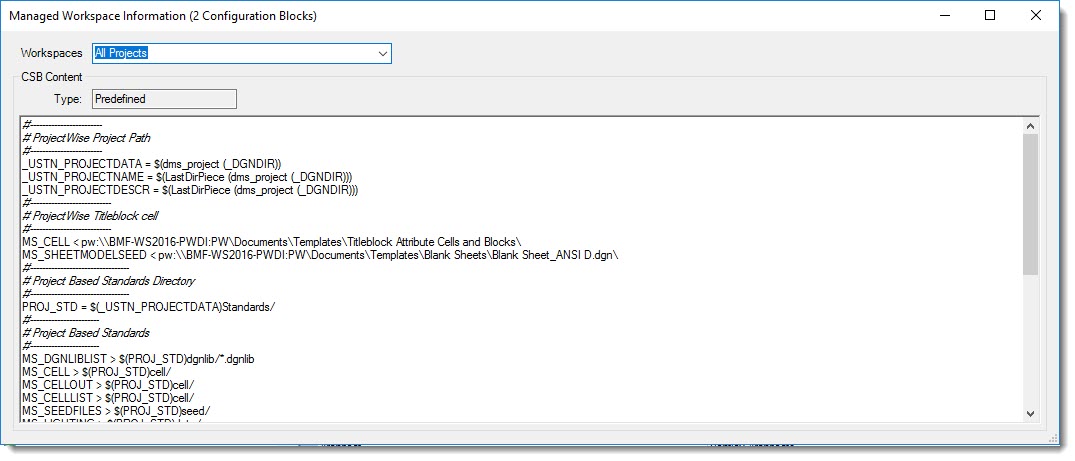The image size is (1075, 461).
Task: Click the MS_SHEETMODELSEED path line
Action: point(320,255)
